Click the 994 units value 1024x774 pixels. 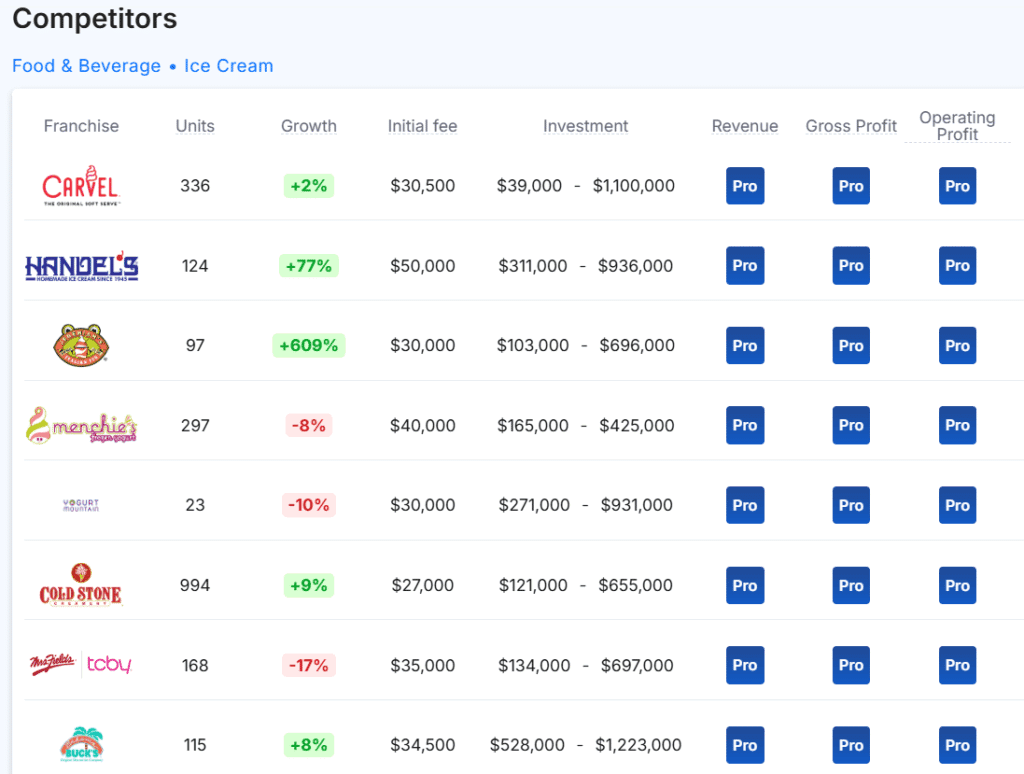pyautogui.click(x=195, y=585)
